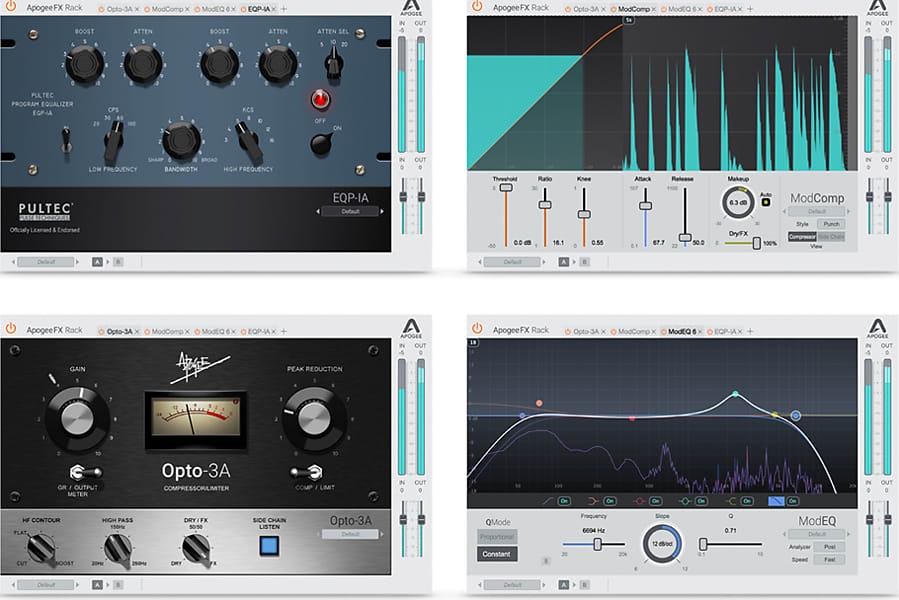Select Constant QMode in ModEQ
This screenshot has height=600, width=899.
point(497,554)
